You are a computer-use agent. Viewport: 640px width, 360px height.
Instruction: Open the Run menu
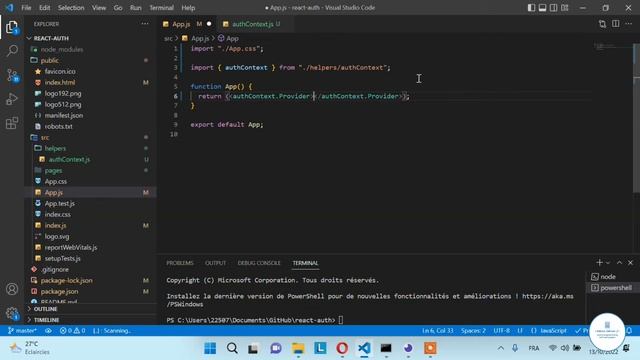pyautogui.click(x=136, y=8)
